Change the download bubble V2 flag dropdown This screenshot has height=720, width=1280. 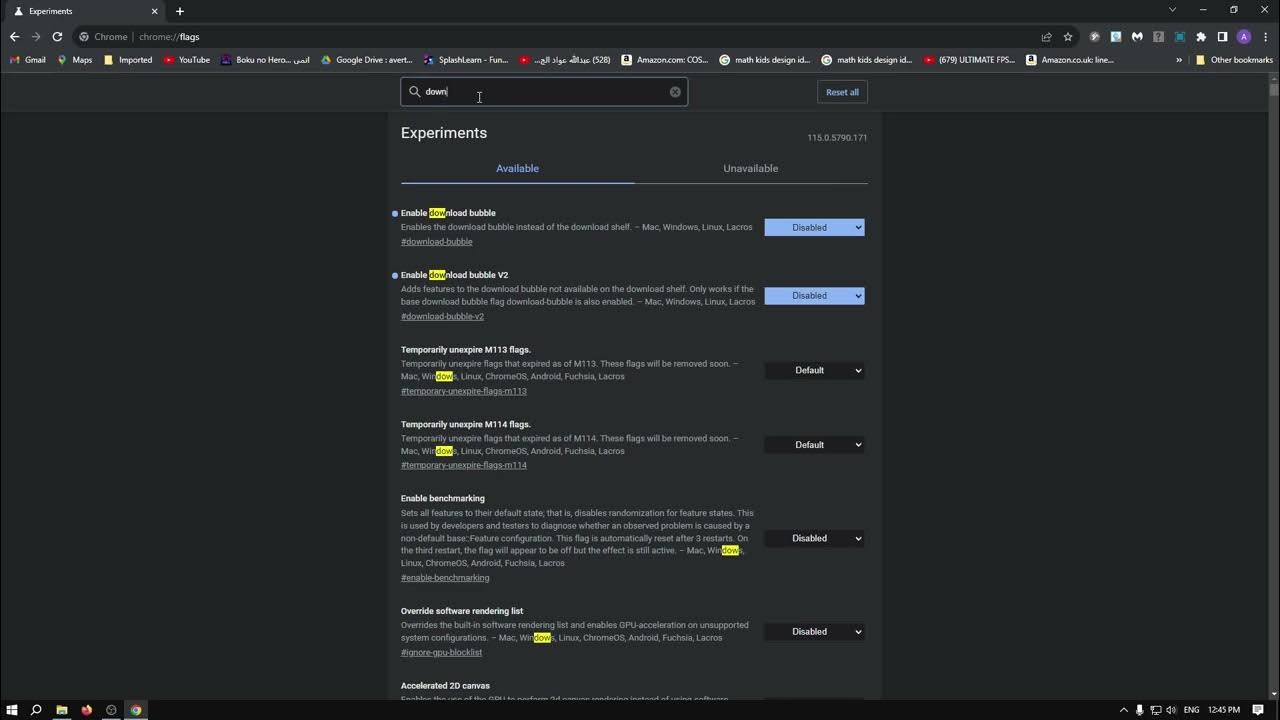pyautogui.click(x=814, y=296)
